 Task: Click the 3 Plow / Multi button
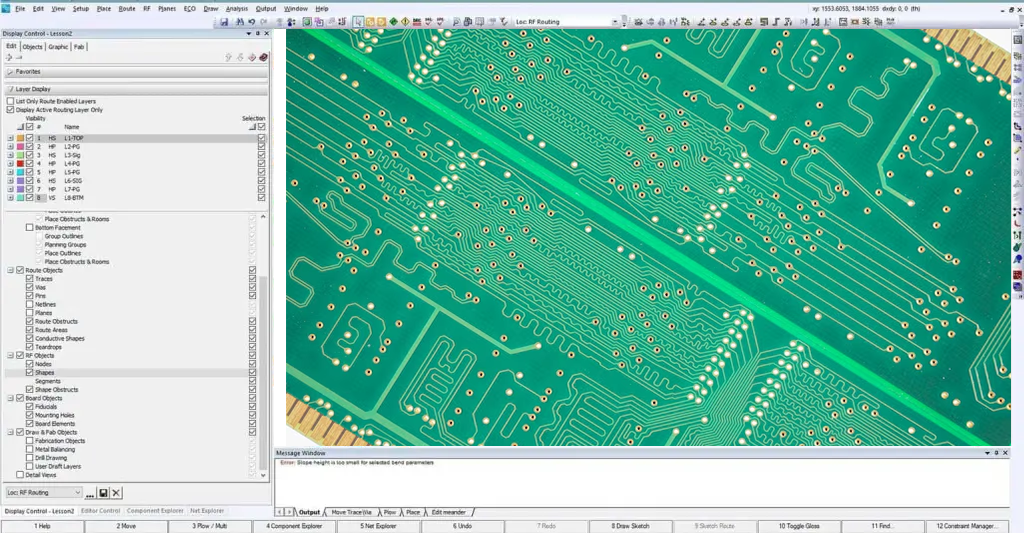(x=210, y=526)
